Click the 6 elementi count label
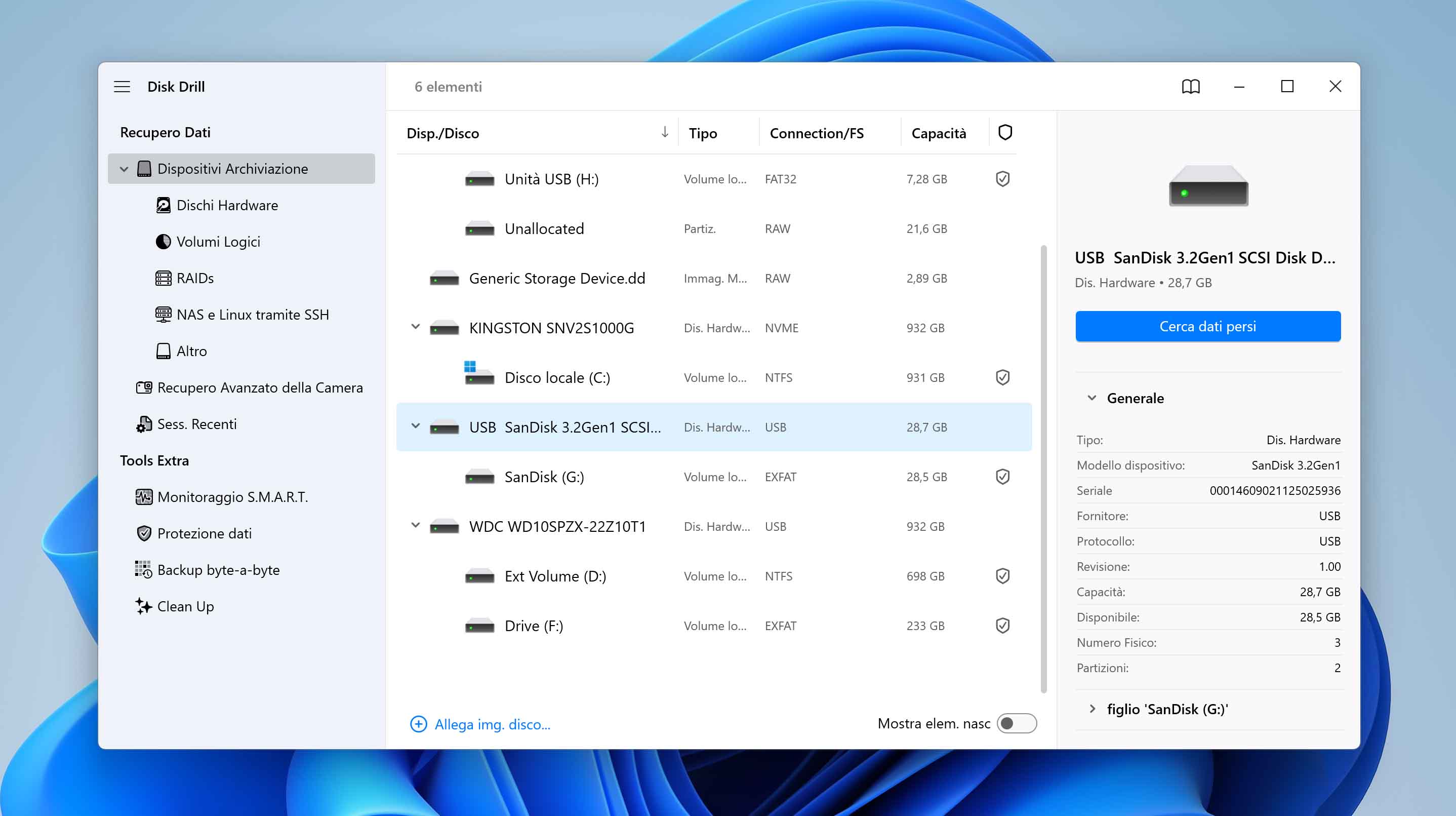Image resolution: width=1456 pixels, height=816 pixels. click(x=448, y=87)
